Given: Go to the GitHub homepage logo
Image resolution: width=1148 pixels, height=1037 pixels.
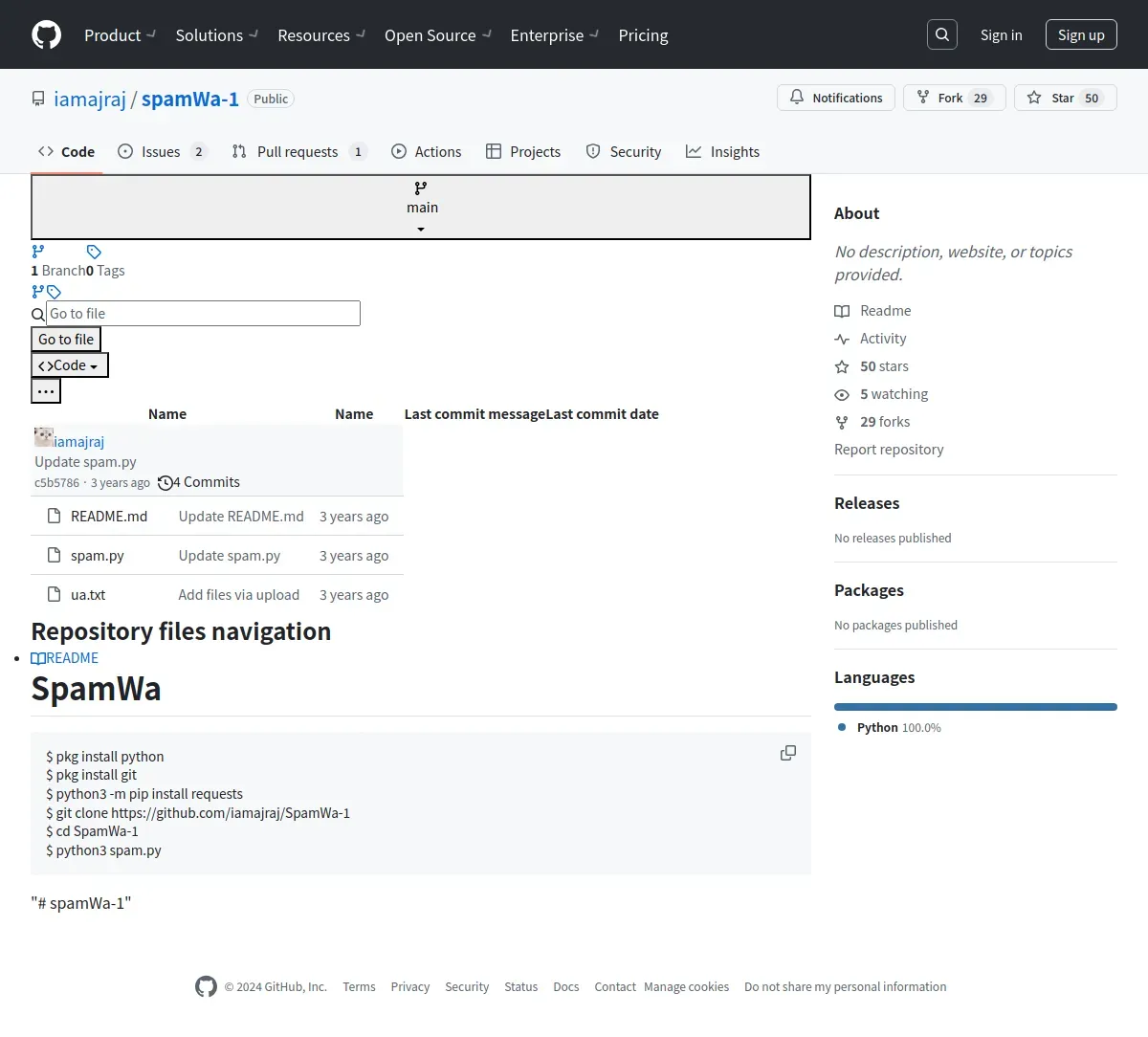Looking at the screenshot, I should pos(47,34).
